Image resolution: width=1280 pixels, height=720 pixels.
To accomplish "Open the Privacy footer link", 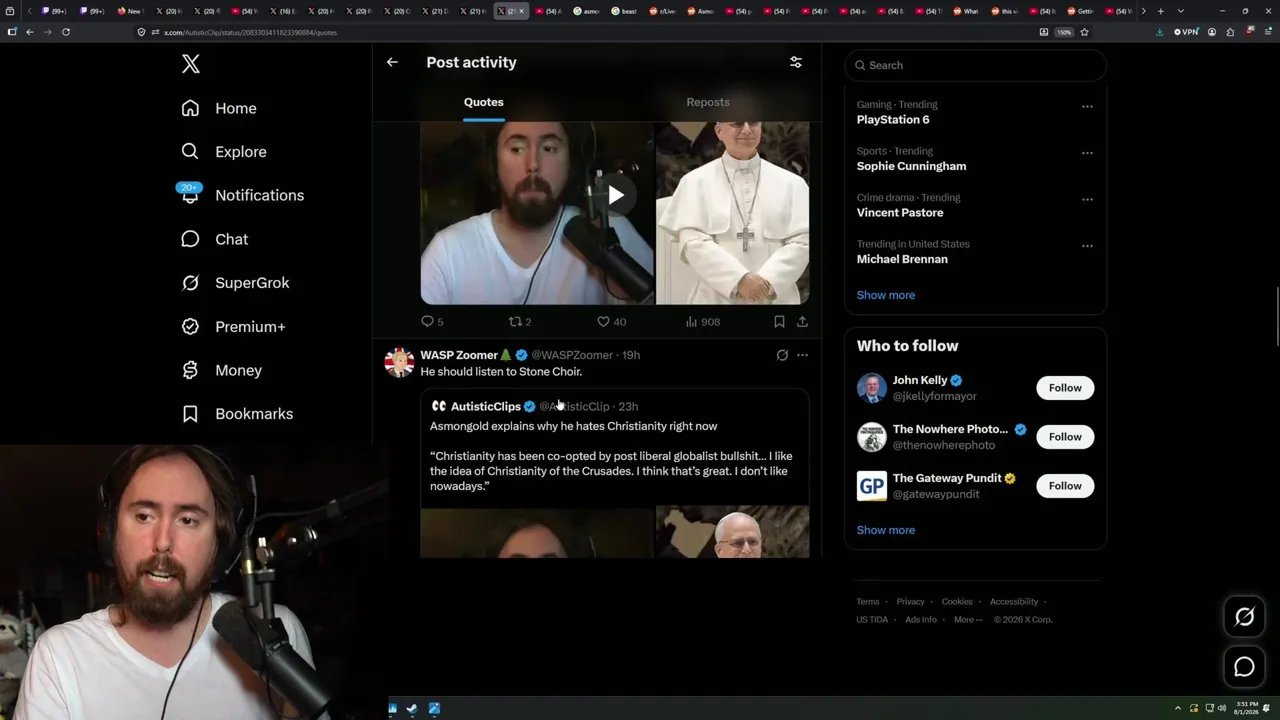I will pyautogui.click(x=911, y=602).
